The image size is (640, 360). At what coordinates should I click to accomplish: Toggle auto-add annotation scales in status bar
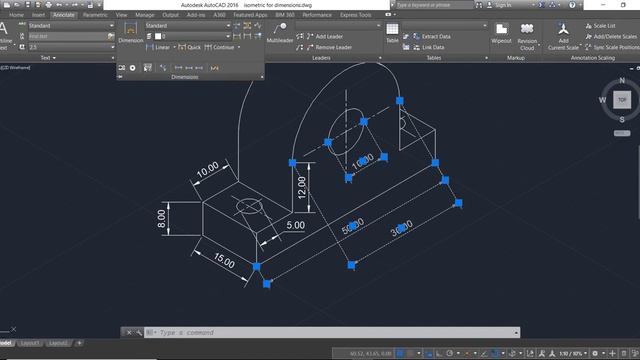click(x=552, y=353)
